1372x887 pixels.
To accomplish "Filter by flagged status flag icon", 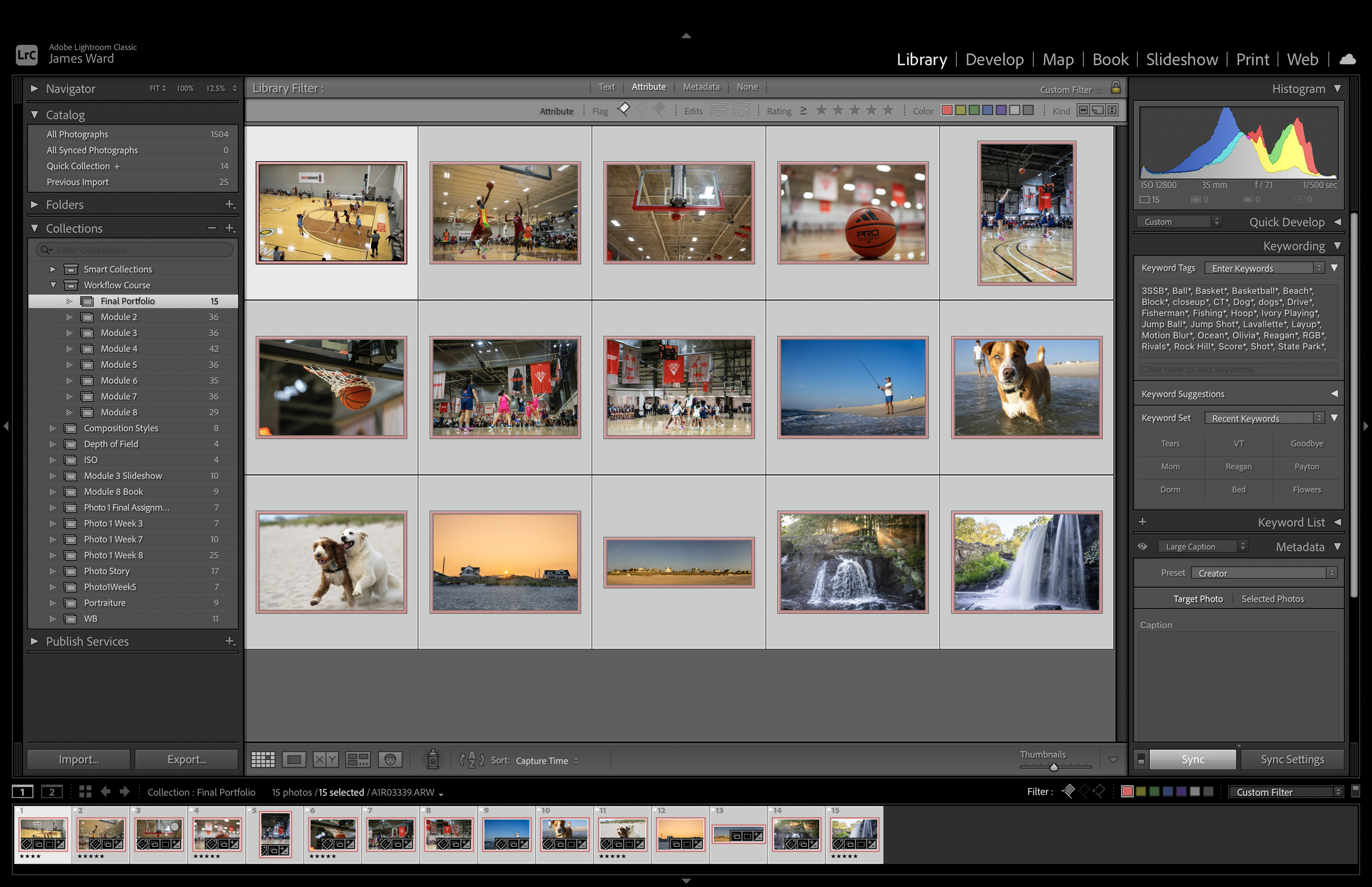I will [x=623, y=109].
